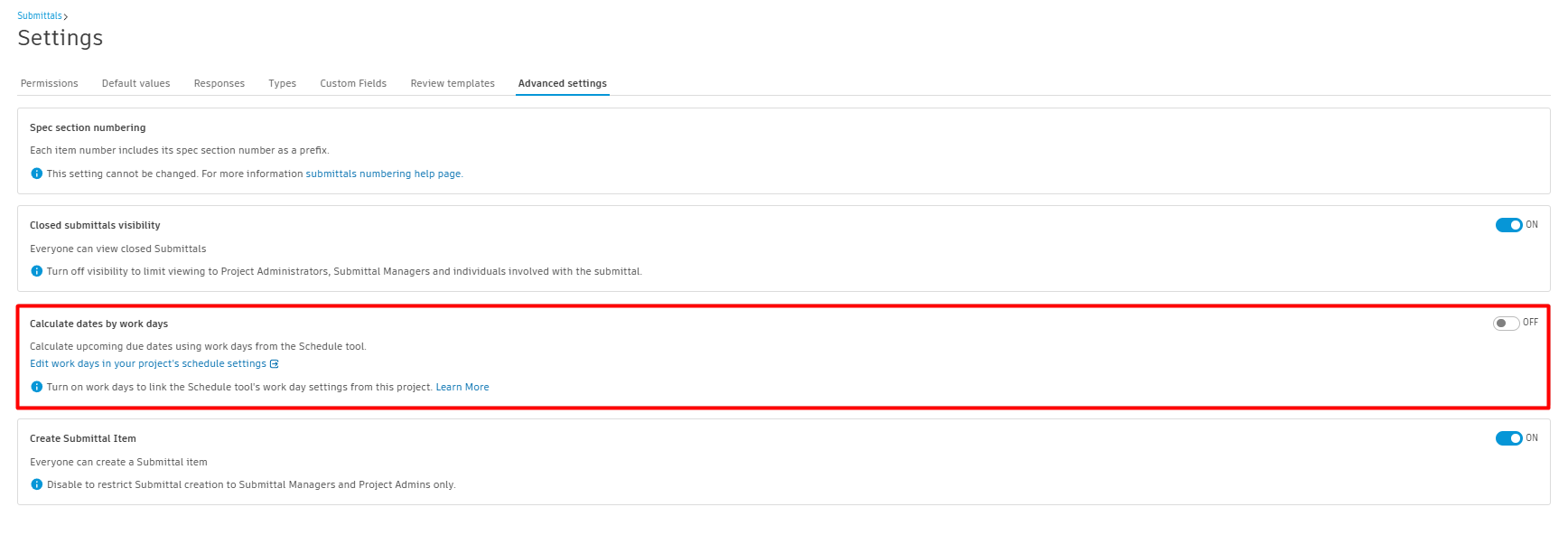
Task: Click the "Settings" page title
Action: point(61,38)
